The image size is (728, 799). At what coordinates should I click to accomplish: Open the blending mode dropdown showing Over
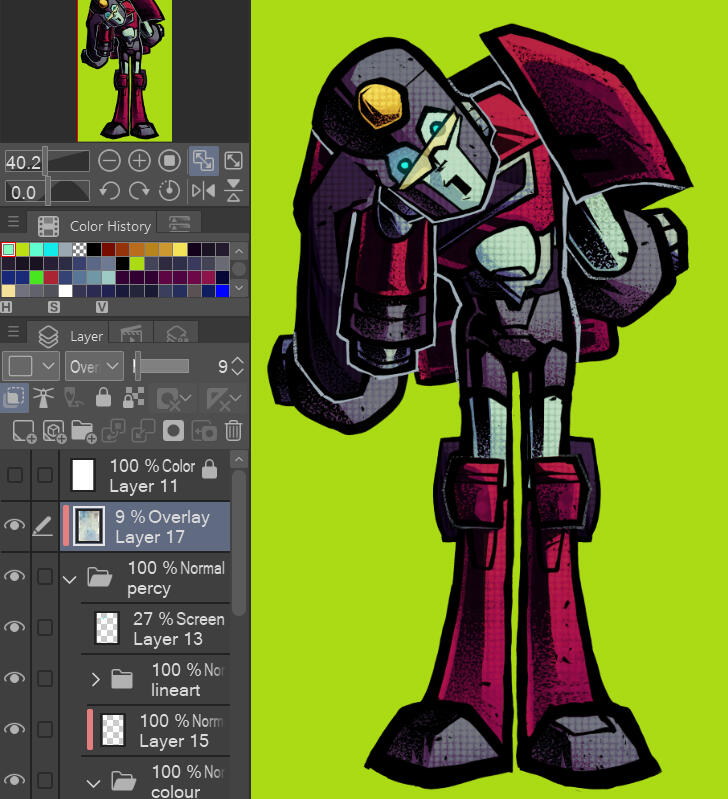(94, 366)
